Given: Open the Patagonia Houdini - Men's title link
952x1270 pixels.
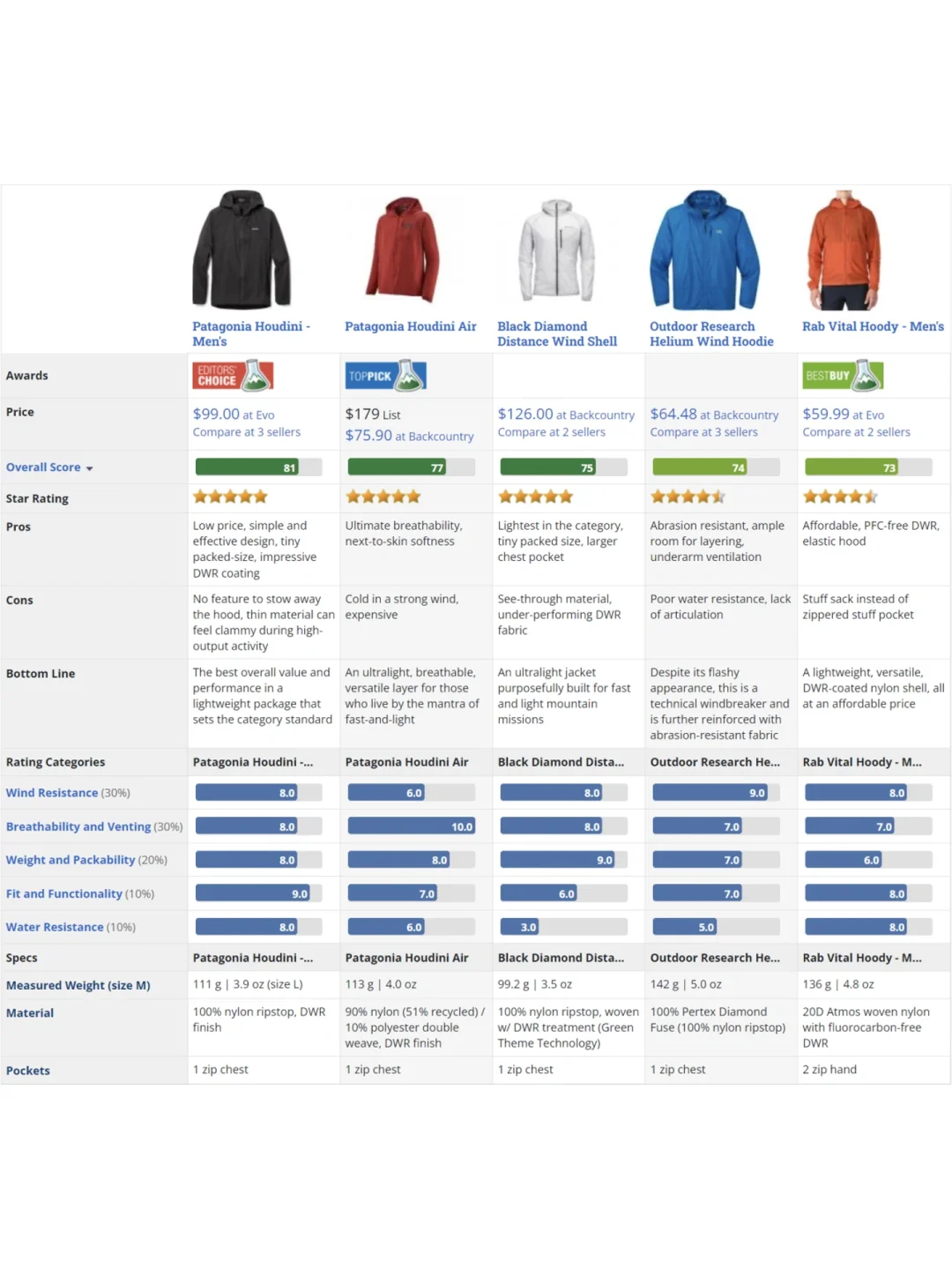Looking at the screenshot, I should point(251,333).
